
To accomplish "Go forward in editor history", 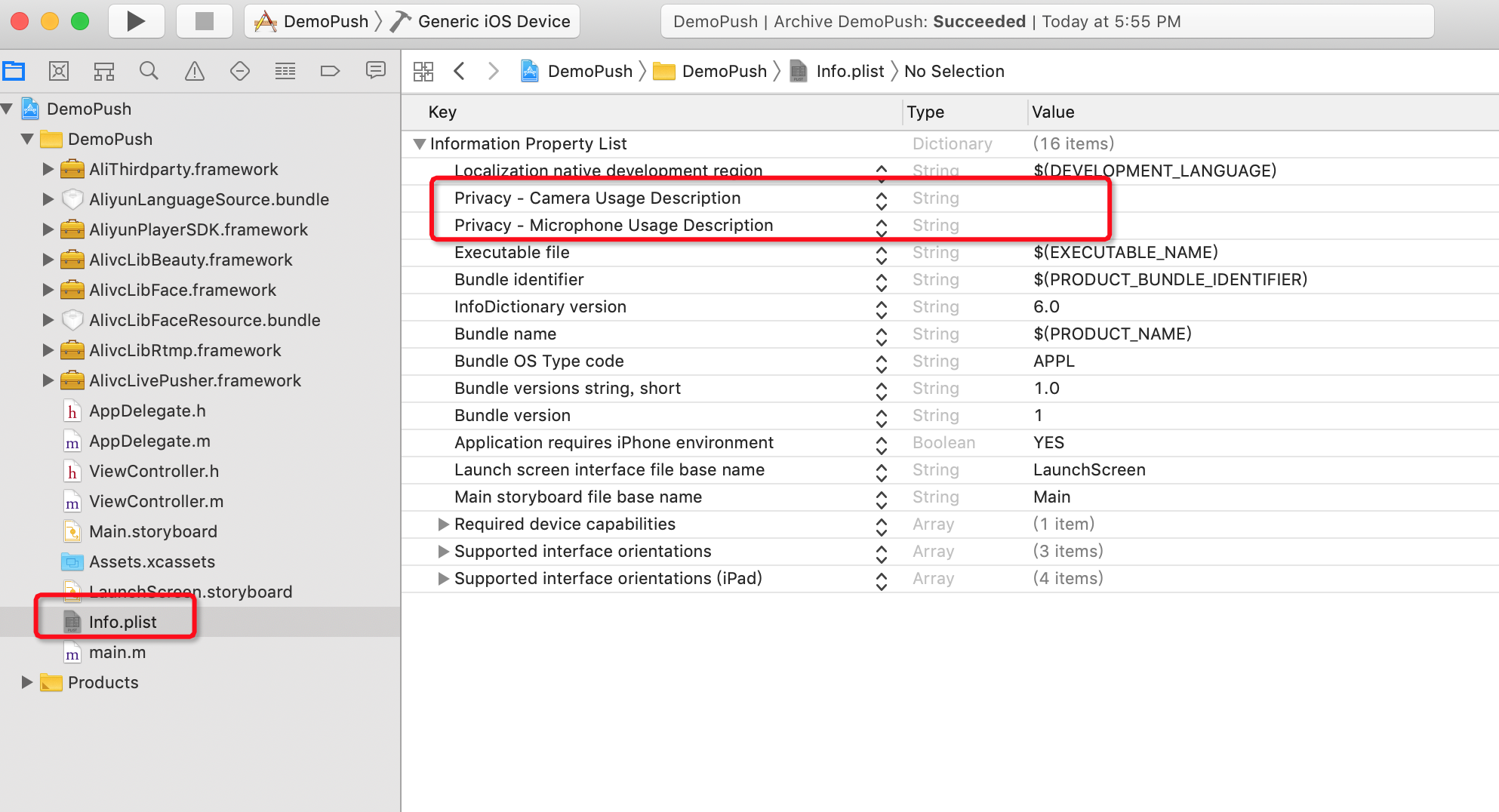I will tap(494, 71).
